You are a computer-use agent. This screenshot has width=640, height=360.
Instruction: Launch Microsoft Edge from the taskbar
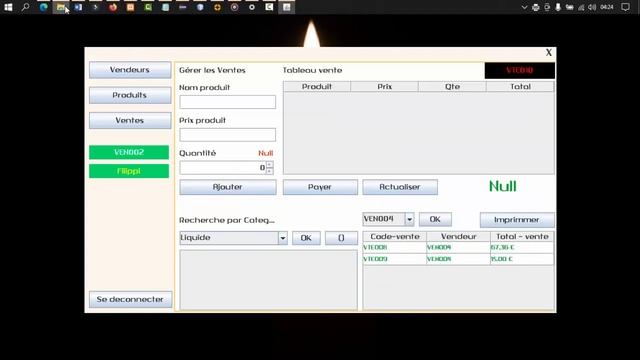43,7
